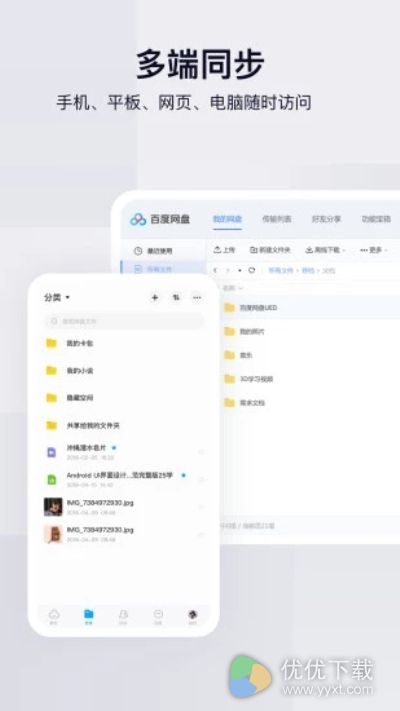The width and height of the screenshot is (400, 711).
Task: Open the phone Share tab icon
Action: 123,617
